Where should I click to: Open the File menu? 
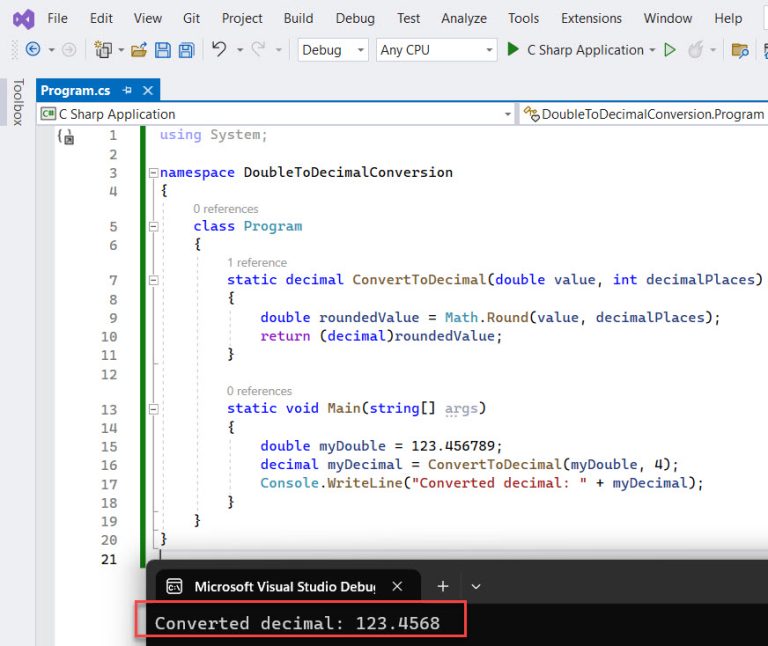point(58,19)
